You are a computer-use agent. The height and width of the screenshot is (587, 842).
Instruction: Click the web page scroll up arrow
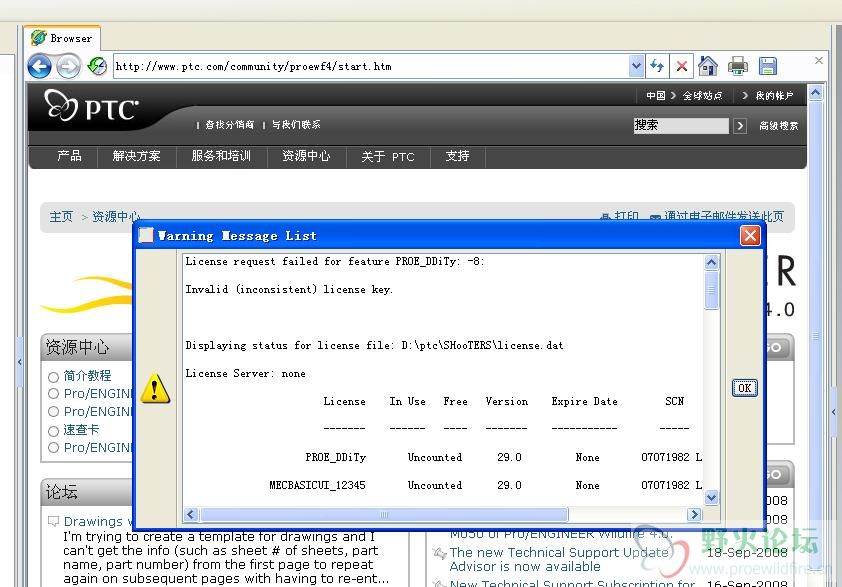pos(816,93)
